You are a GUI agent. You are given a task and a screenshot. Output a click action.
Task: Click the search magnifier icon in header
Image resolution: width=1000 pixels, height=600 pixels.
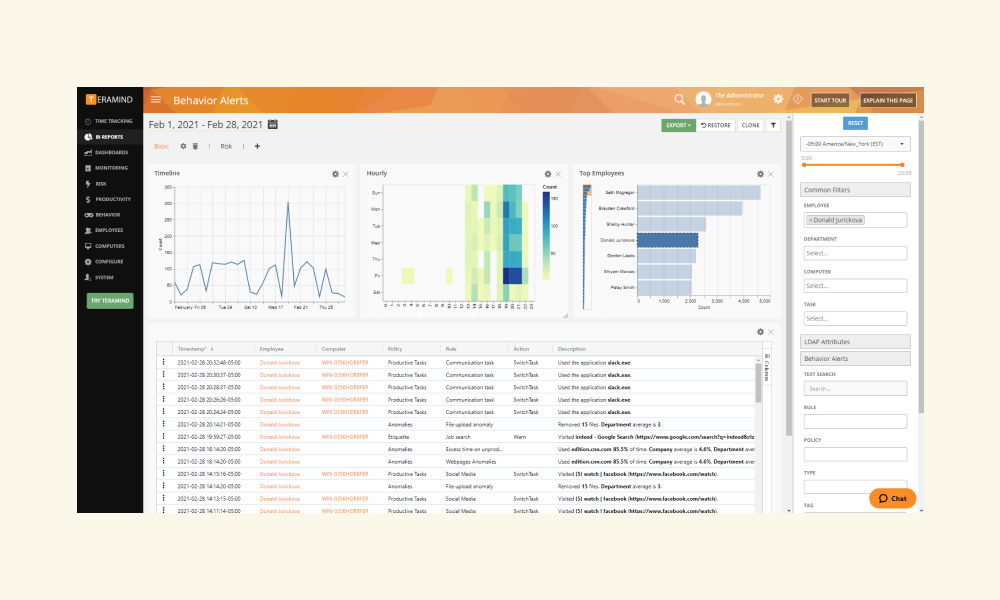pyautogui.click(x=679, y=99)
